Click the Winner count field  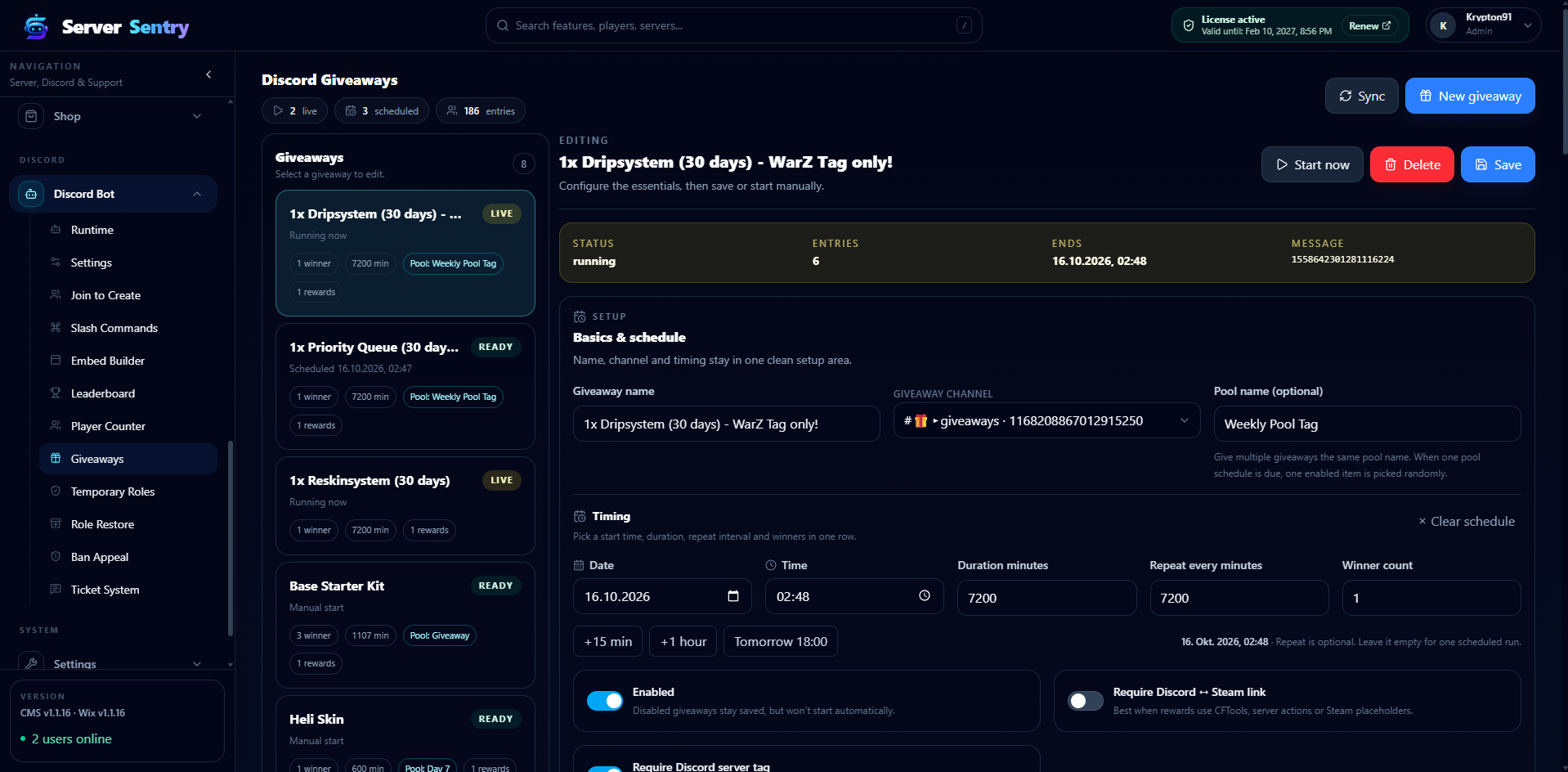tap(1431, 598)
